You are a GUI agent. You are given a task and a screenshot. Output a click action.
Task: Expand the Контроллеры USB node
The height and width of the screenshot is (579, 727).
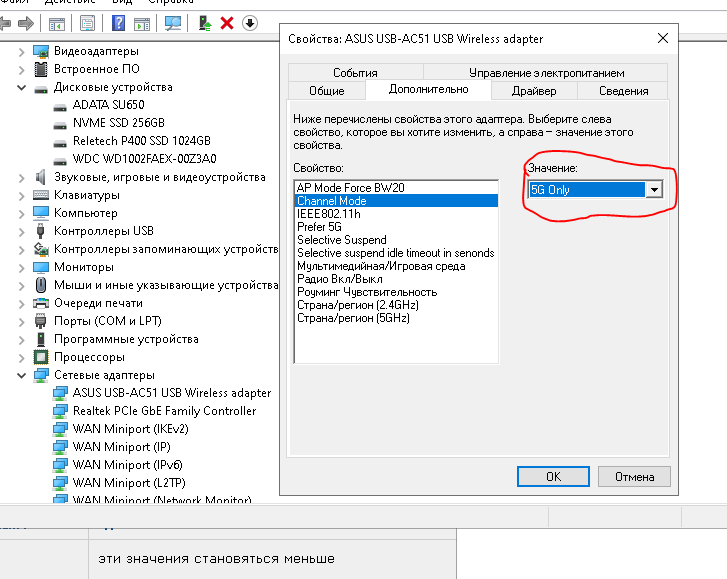[x=21, y=231]
